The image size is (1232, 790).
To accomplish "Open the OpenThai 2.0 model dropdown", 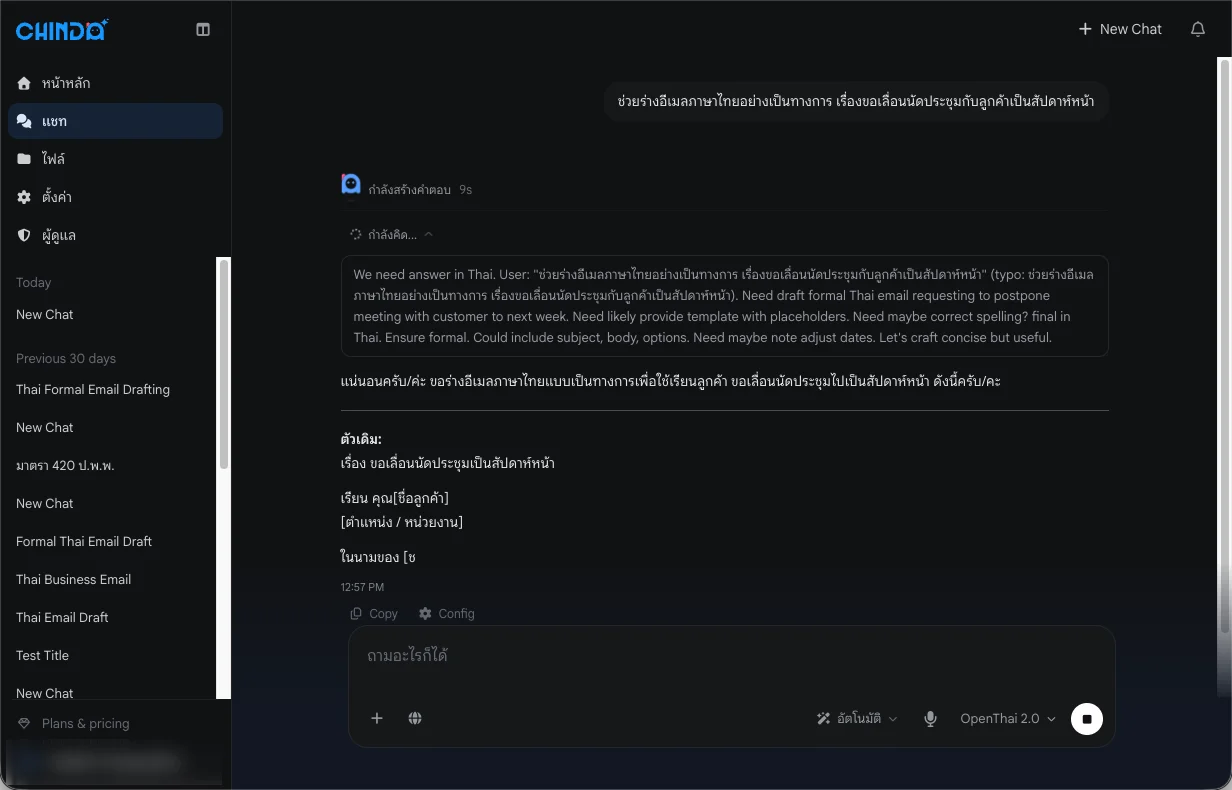I will click(x=1008, y=719).
